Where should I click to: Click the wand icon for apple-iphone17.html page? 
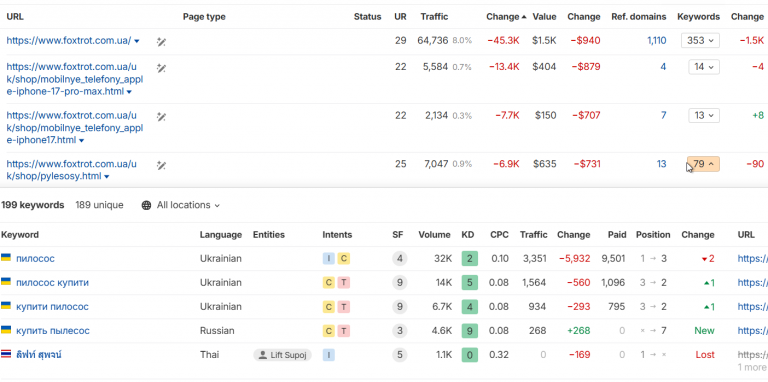point(161,116)
